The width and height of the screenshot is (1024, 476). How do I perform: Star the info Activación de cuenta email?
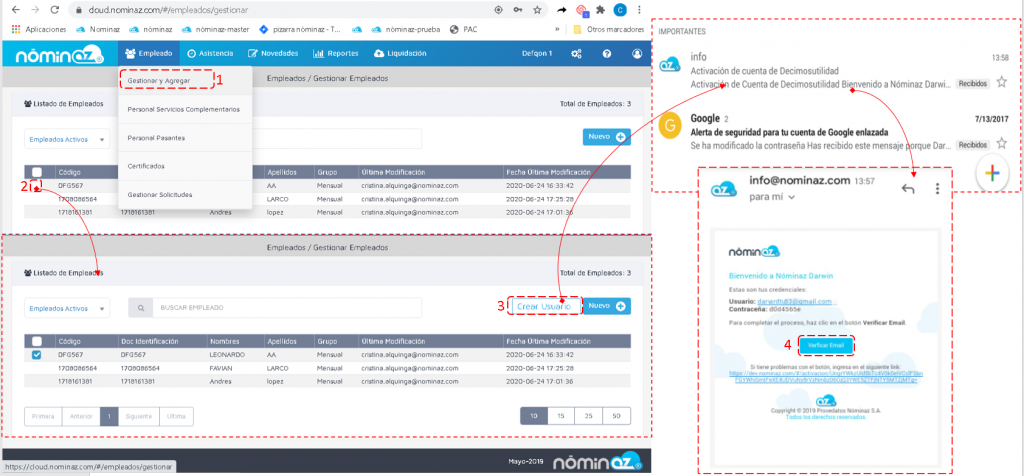pos(1001,83)
